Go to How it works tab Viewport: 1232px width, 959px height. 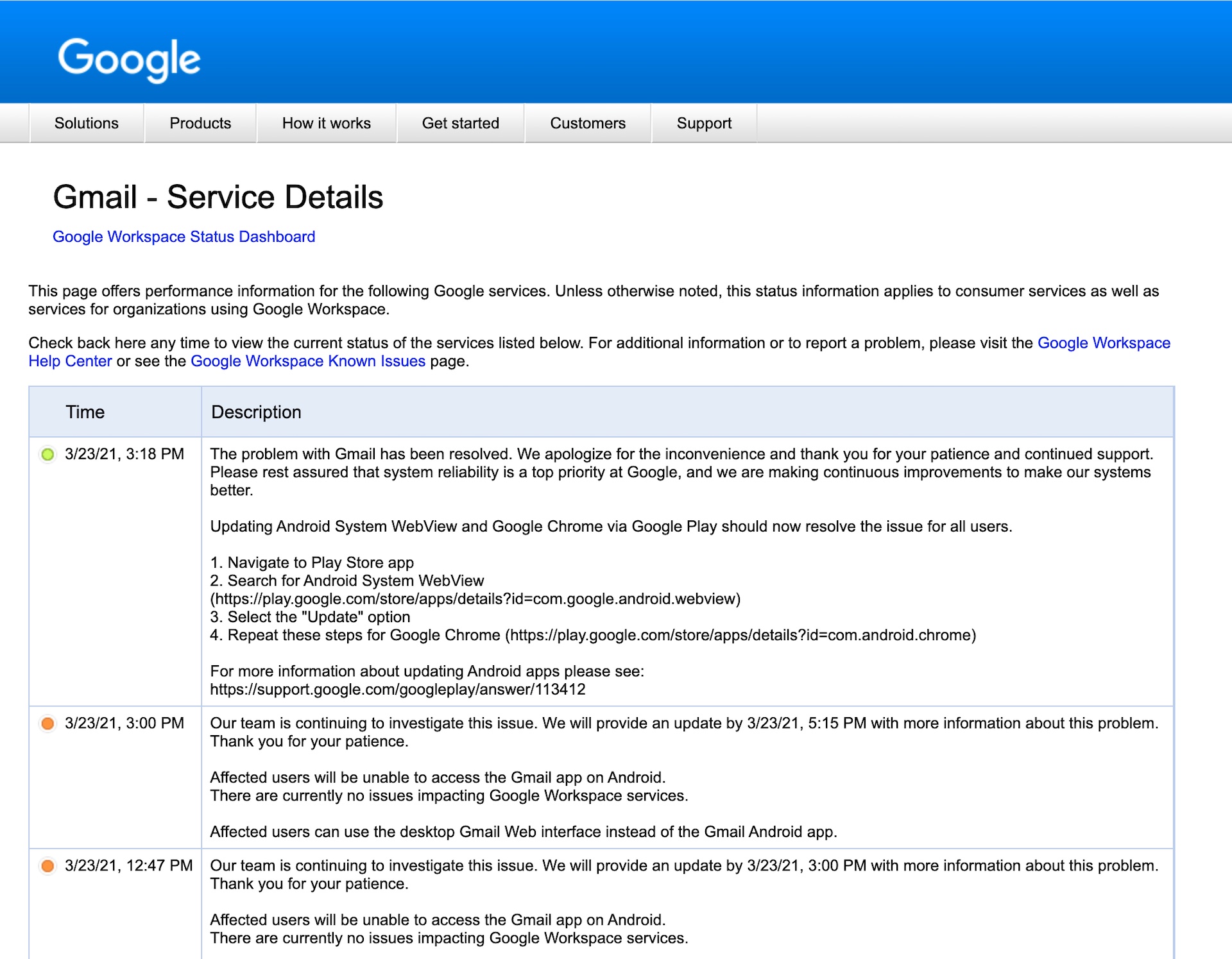326,123
